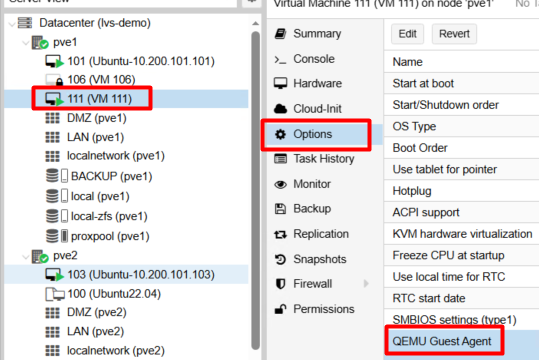Select the Hotplug option row
Viewport: 539px width, 360px height.
461,191
